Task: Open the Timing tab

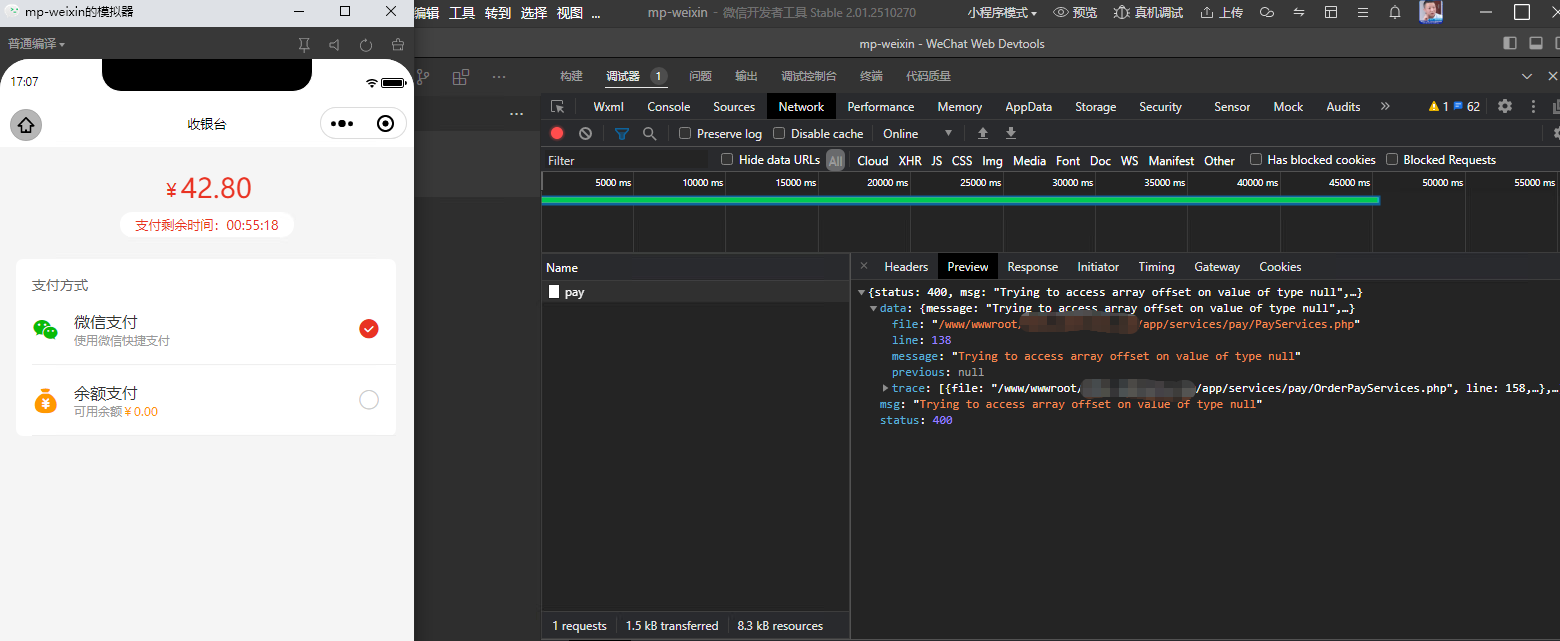Action: (1156, 267)
